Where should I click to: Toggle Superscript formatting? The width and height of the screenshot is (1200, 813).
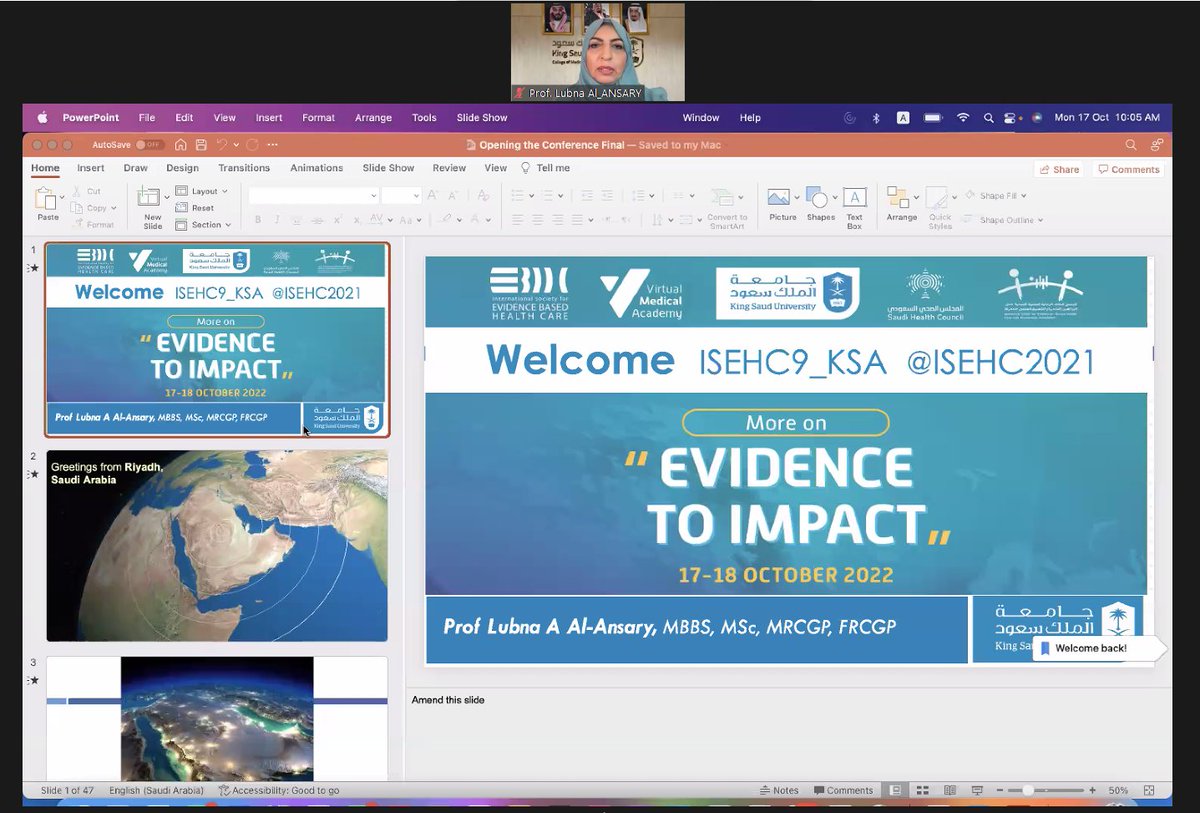338,219
